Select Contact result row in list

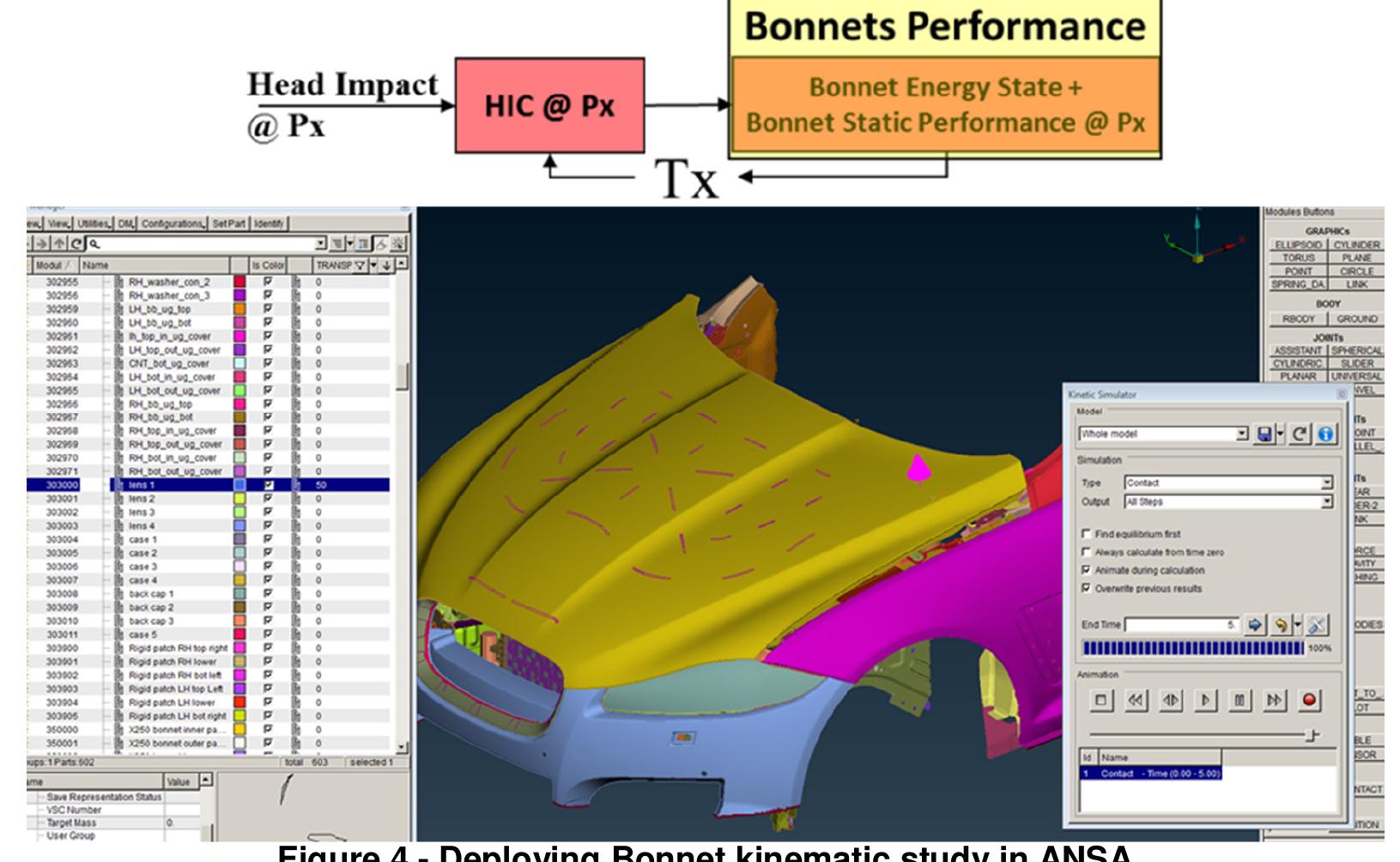point(1150,774)
